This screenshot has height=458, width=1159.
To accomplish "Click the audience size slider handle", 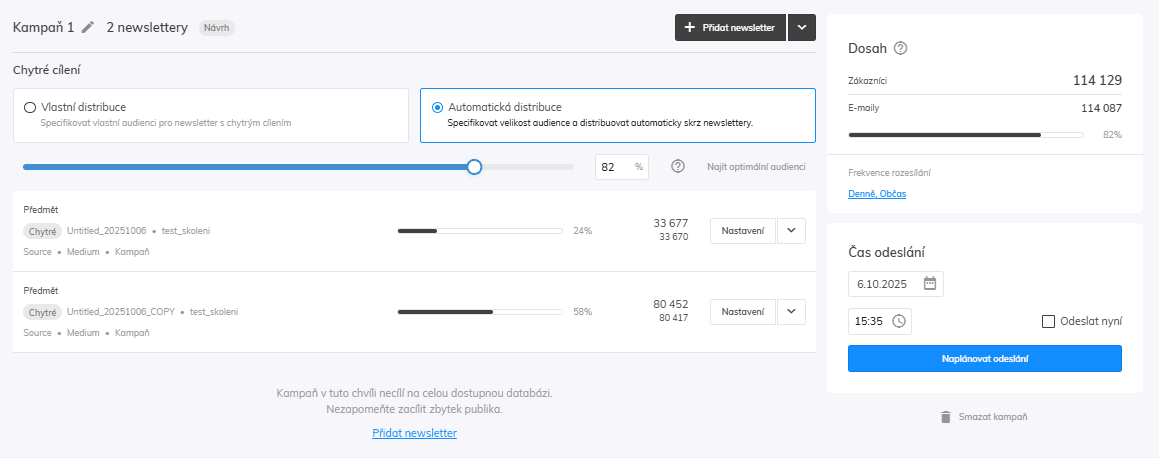I will (474, 167).
